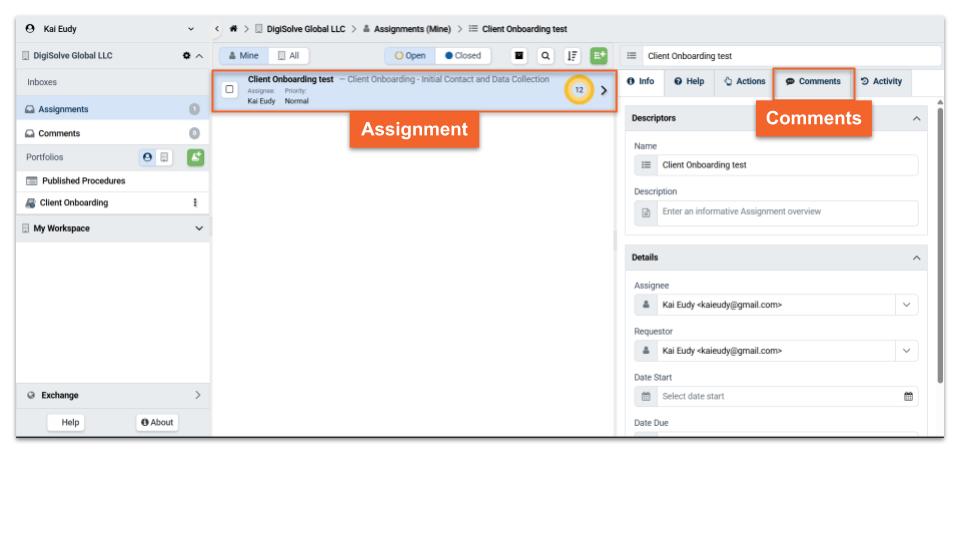Viewport: 960px width, 540px height.
Task: Expand the Kai Eudy user menu
Action: [x=191, y=26]
